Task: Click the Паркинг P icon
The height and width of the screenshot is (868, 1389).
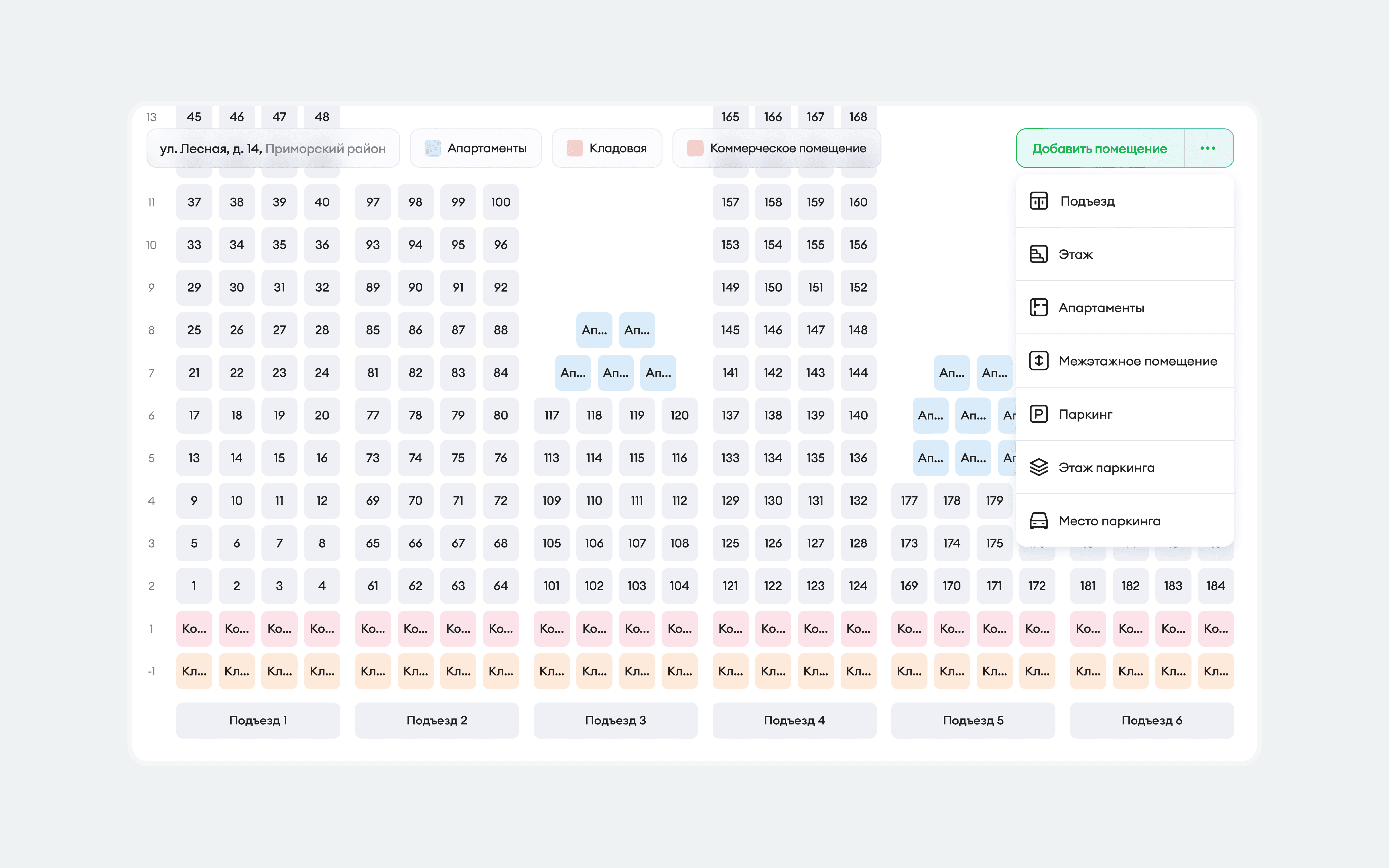Action: click(x=1038, y=414)
